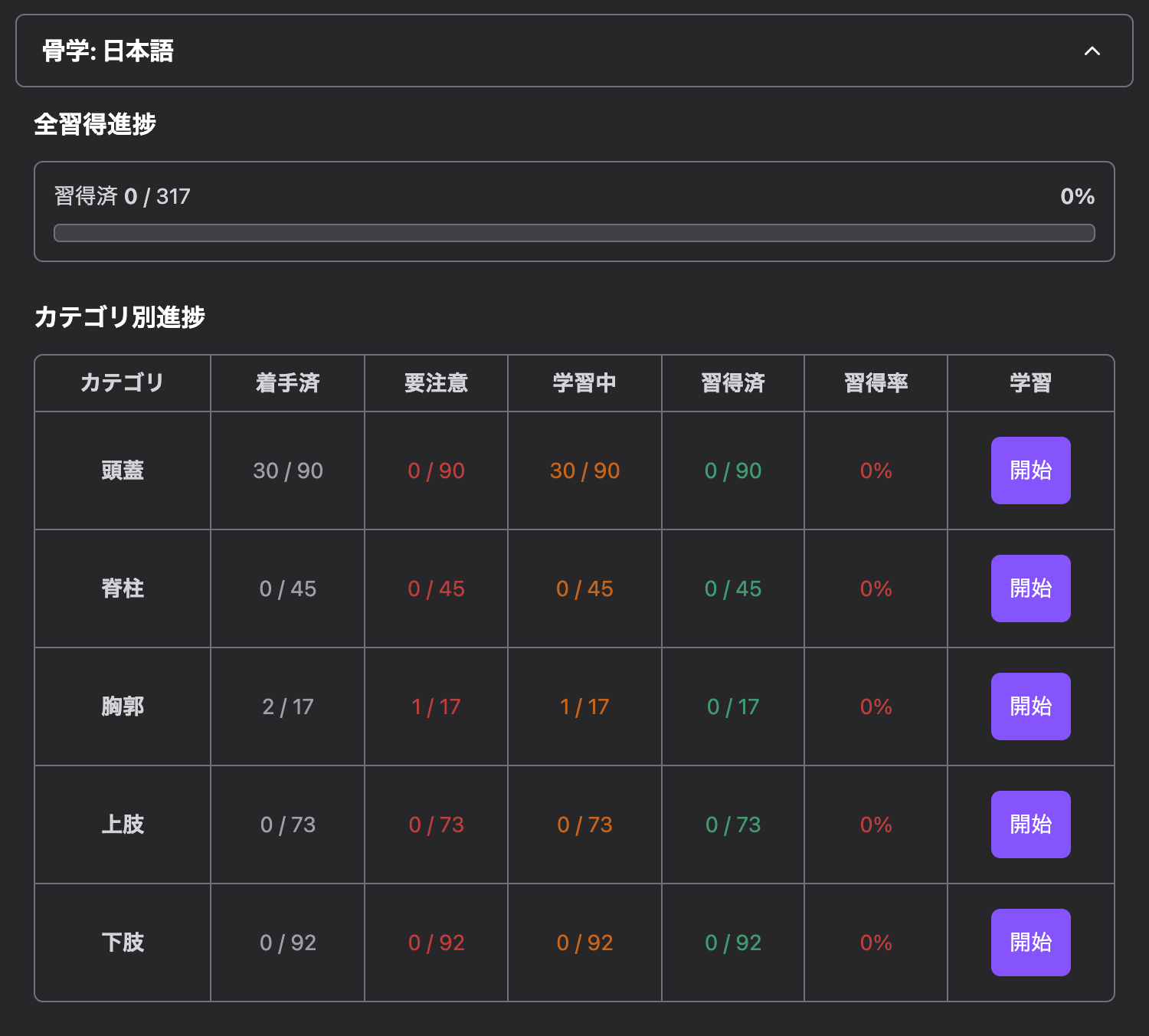Click the 1 / 17 要注意 value for 胸郭
Viewport: 1149px width, 1036px height.
pyautogui.click(x=436, y=707)
